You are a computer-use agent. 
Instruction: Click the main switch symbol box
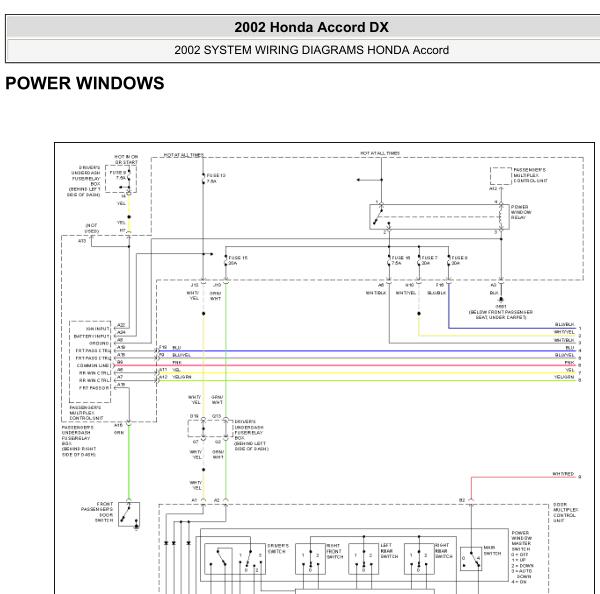click(x=471, y=559)
